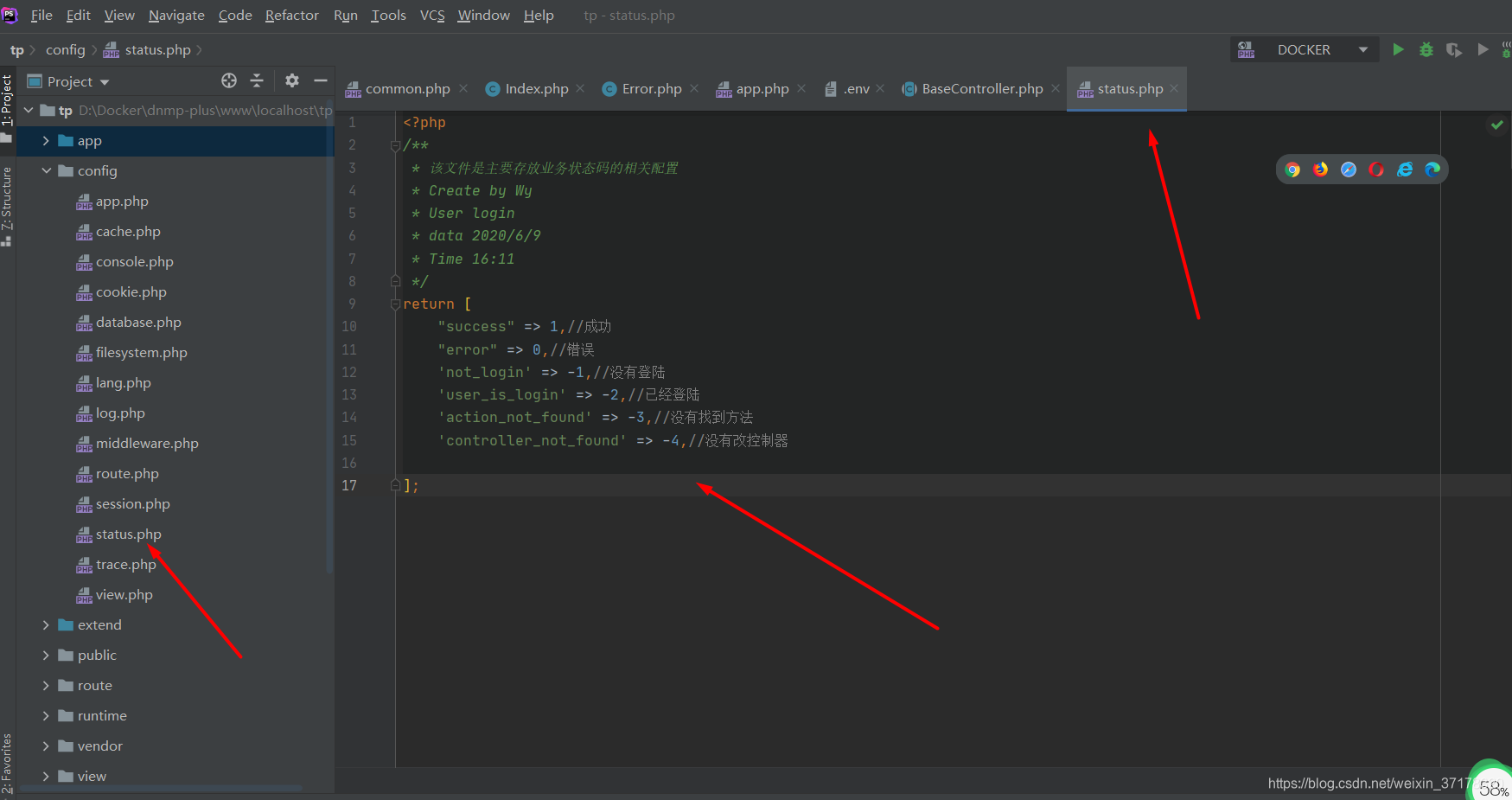Viewport: 1512px width, 800px height.
Task: Expand the vendor folder
Action: (x=46, y=746)
